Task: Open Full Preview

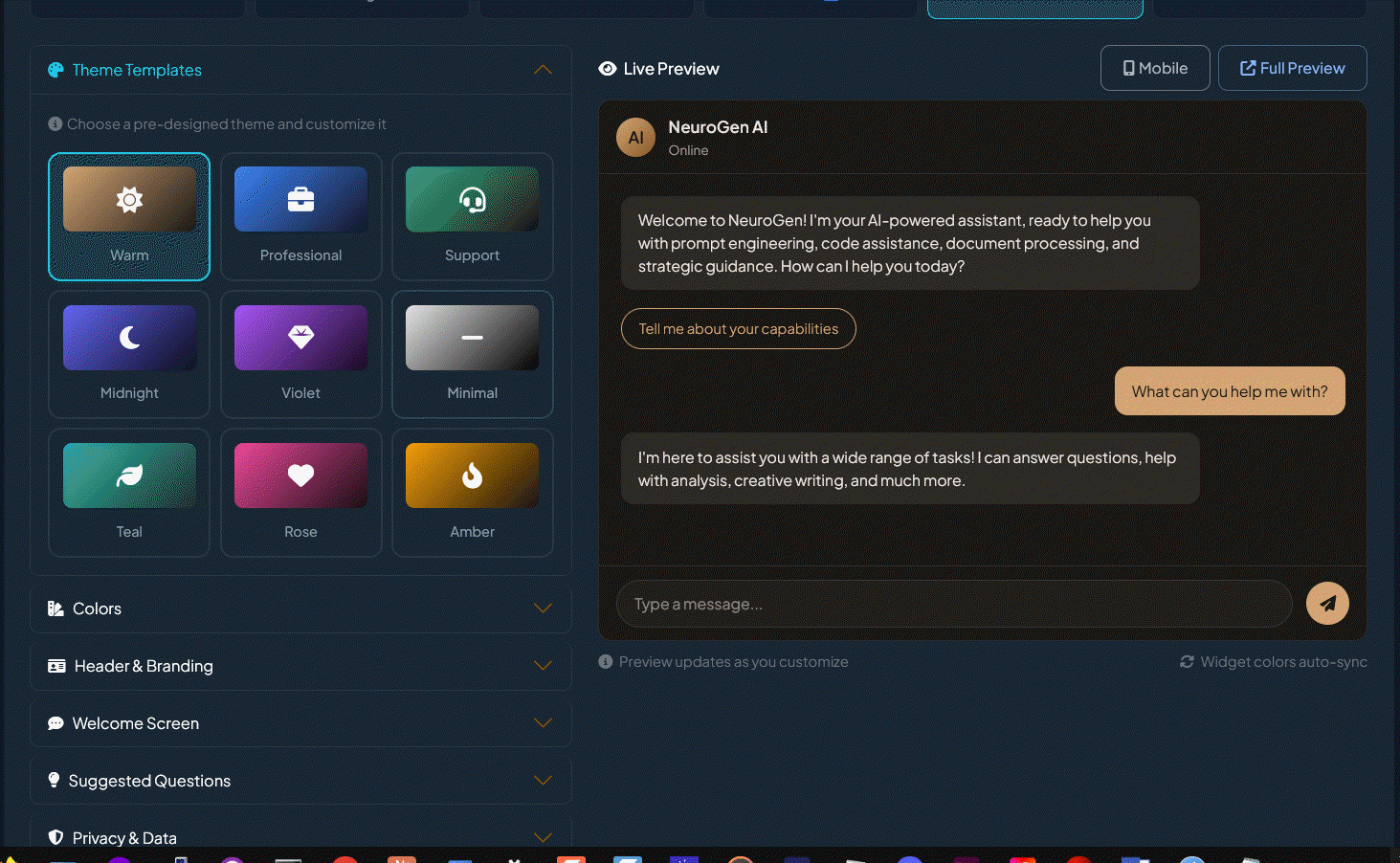Action: 1292,67
